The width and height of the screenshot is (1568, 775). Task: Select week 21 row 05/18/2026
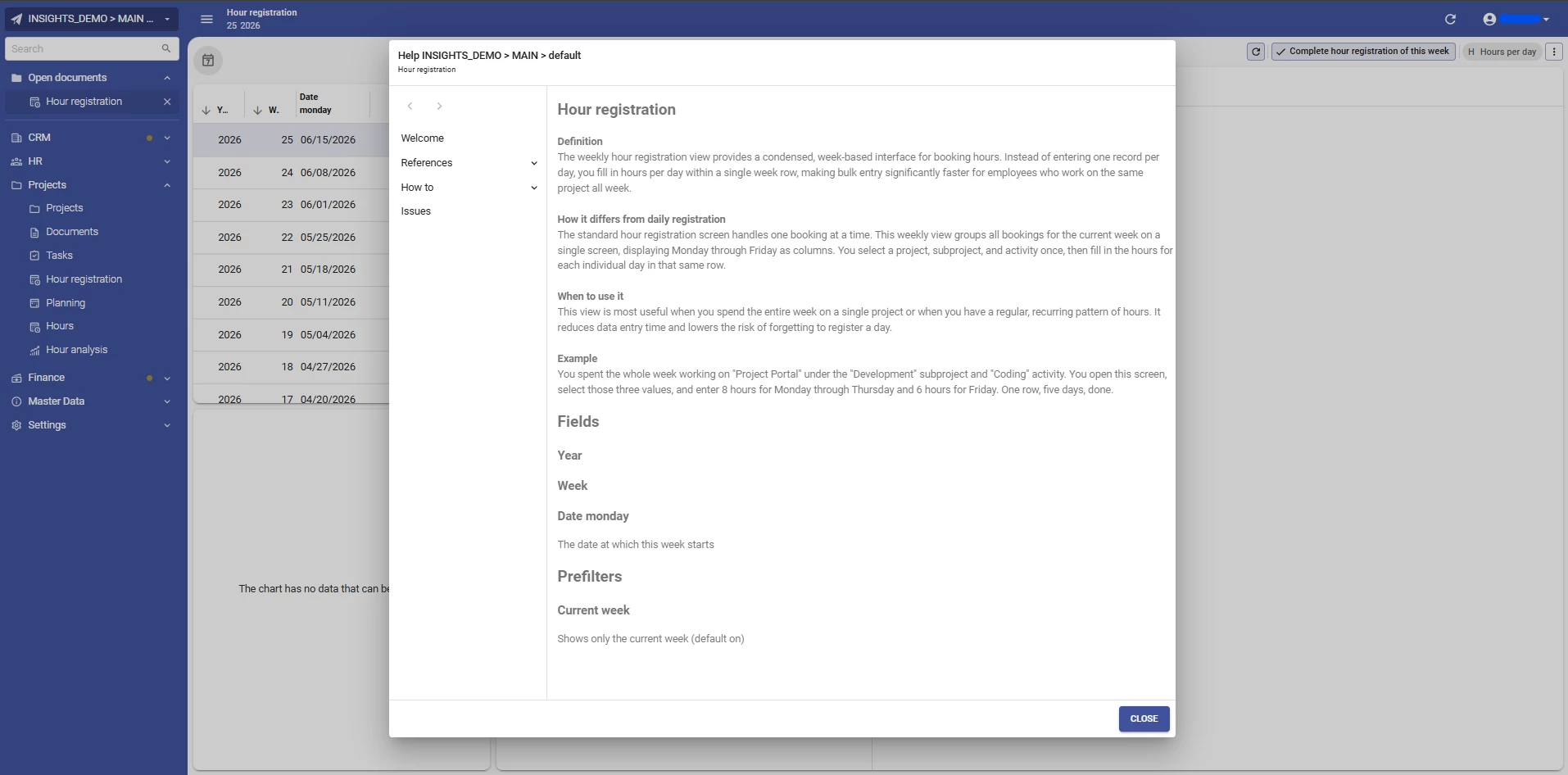coord(292,270)
